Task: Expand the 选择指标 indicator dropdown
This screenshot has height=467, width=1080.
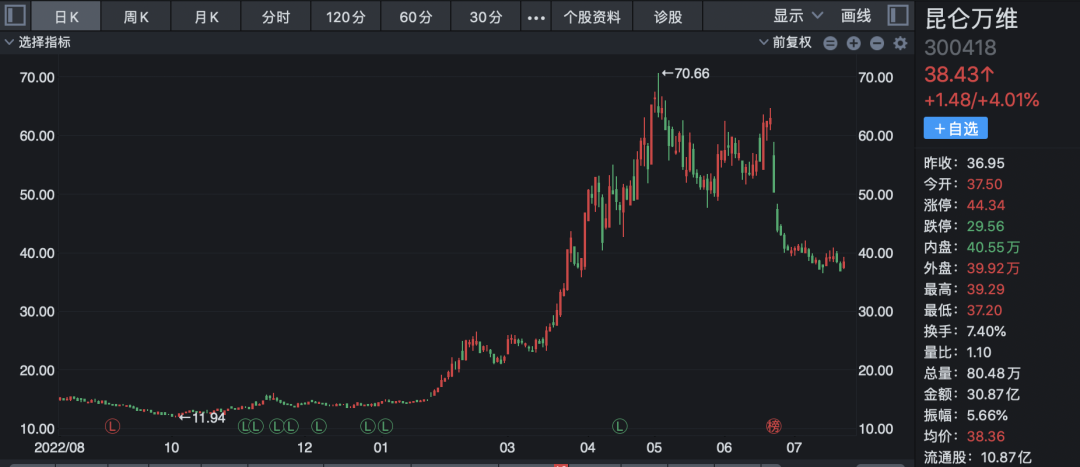Action: (x=38, y=43)
